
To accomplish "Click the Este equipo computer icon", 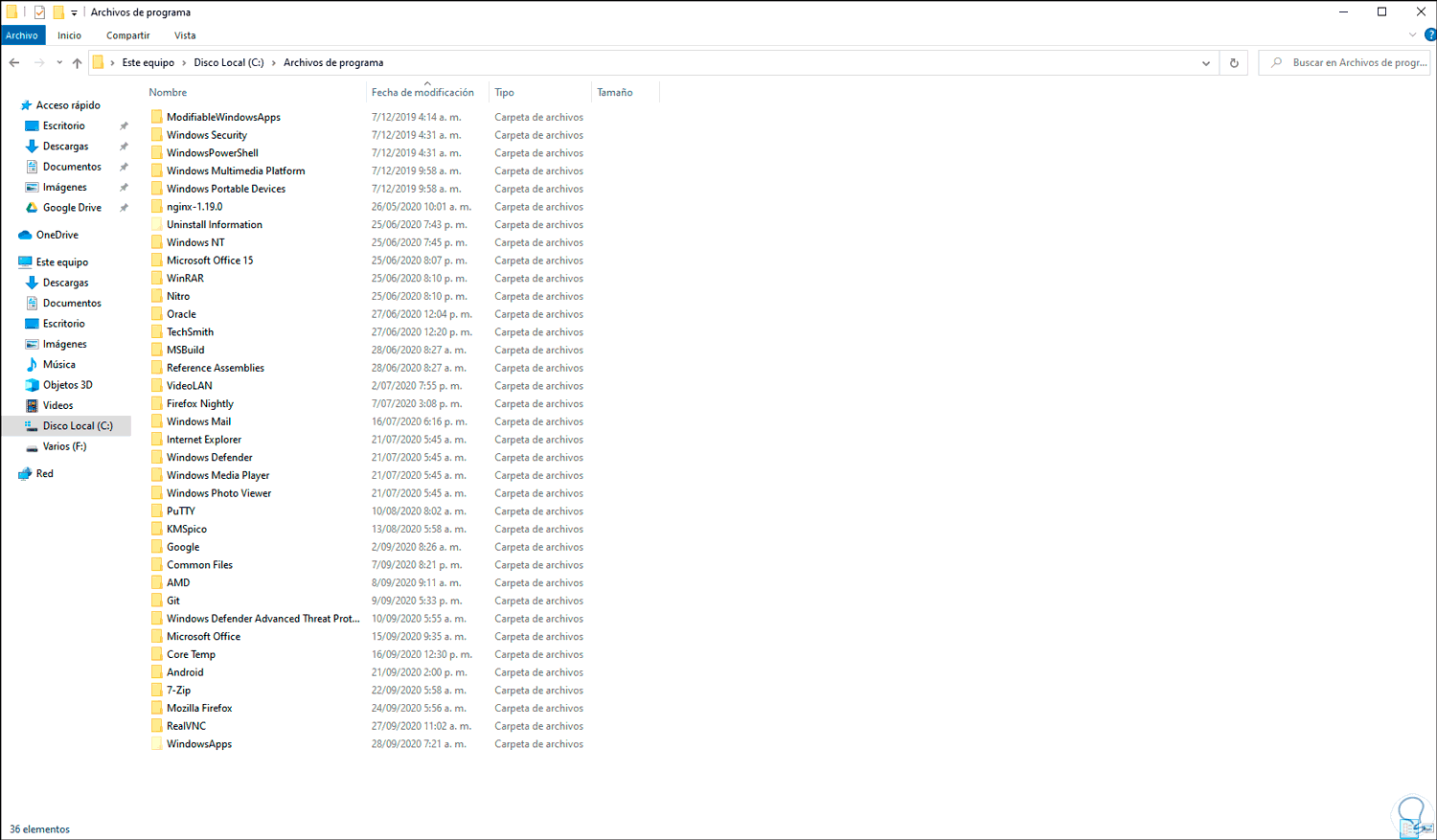I will click(x=25, y=262).
